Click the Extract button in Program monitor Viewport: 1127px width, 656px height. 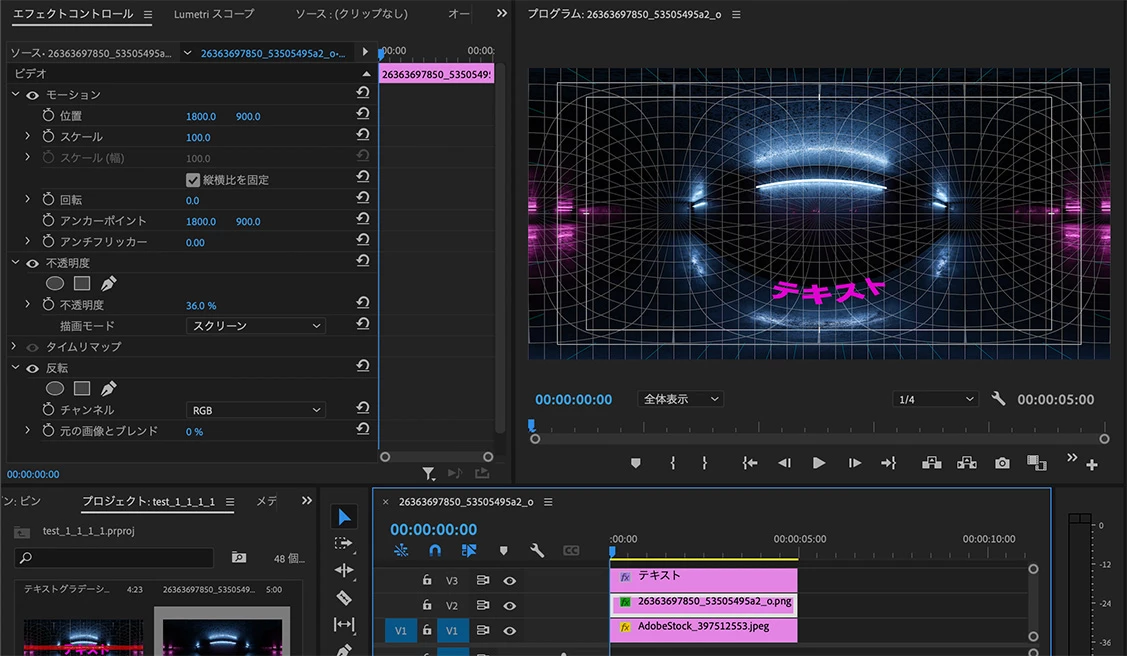pyautogui.click(x=967, y=463)
